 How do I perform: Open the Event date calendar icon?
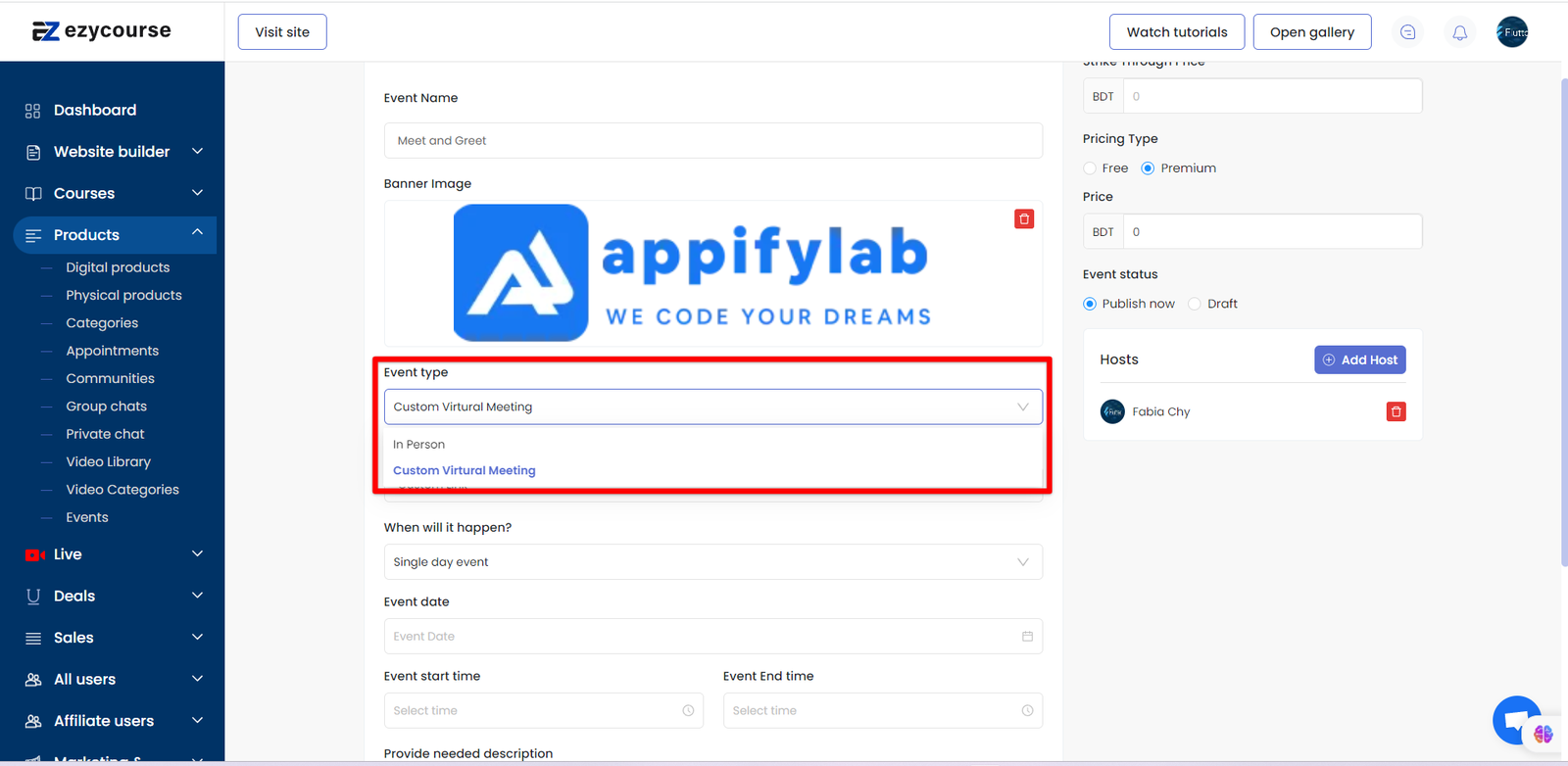coord(1027,637)
